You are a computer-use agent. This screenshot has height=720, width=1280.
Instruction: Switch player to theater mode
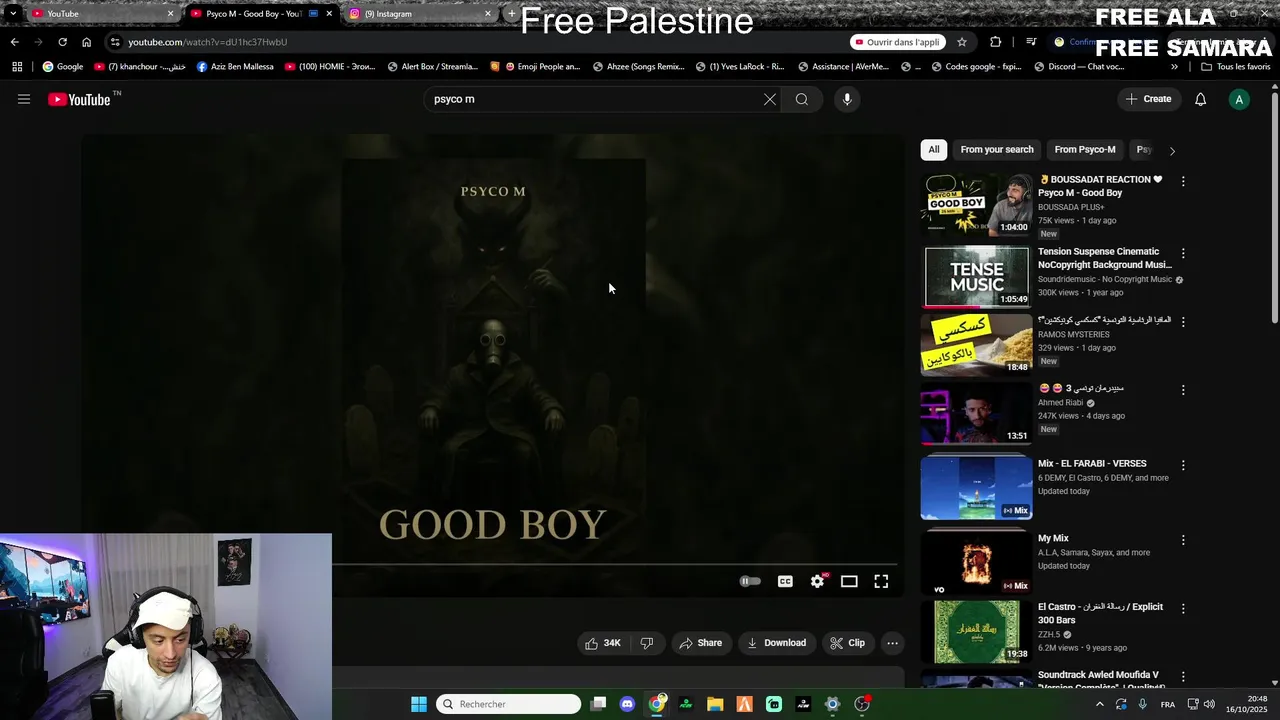[849, 581]
